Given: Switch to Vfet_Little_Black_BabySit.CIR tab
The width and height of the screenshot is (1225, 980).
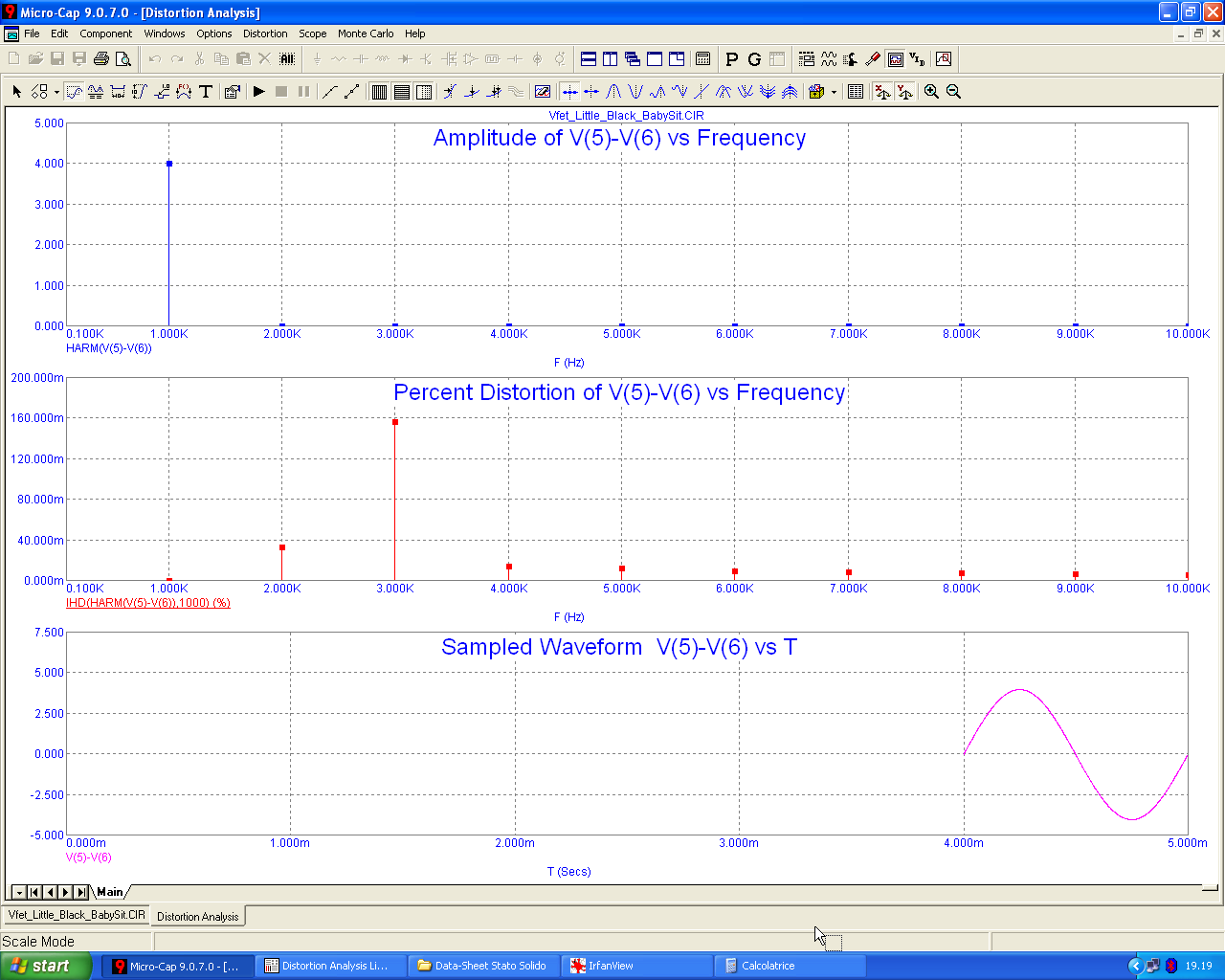Looking at the screenshot, I should [x=77, y=915].
